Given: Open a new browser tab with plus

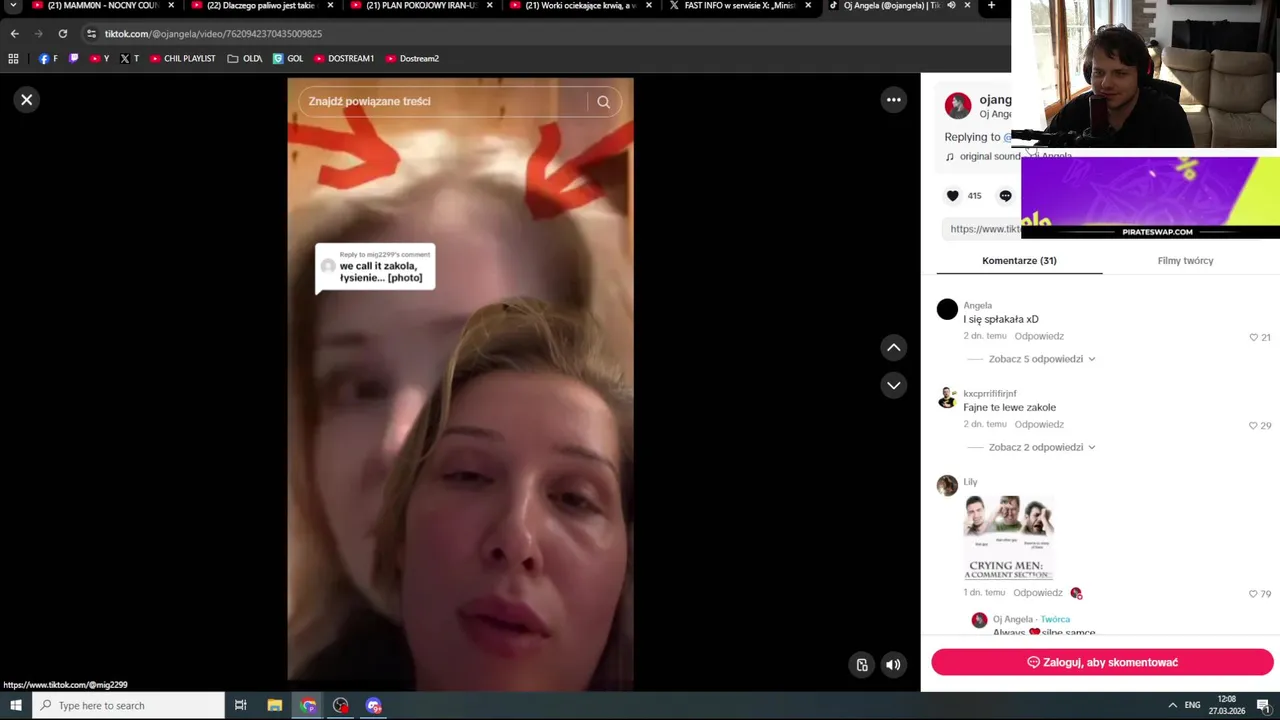Looking at the screenshot, I should [x=991, y=5].
